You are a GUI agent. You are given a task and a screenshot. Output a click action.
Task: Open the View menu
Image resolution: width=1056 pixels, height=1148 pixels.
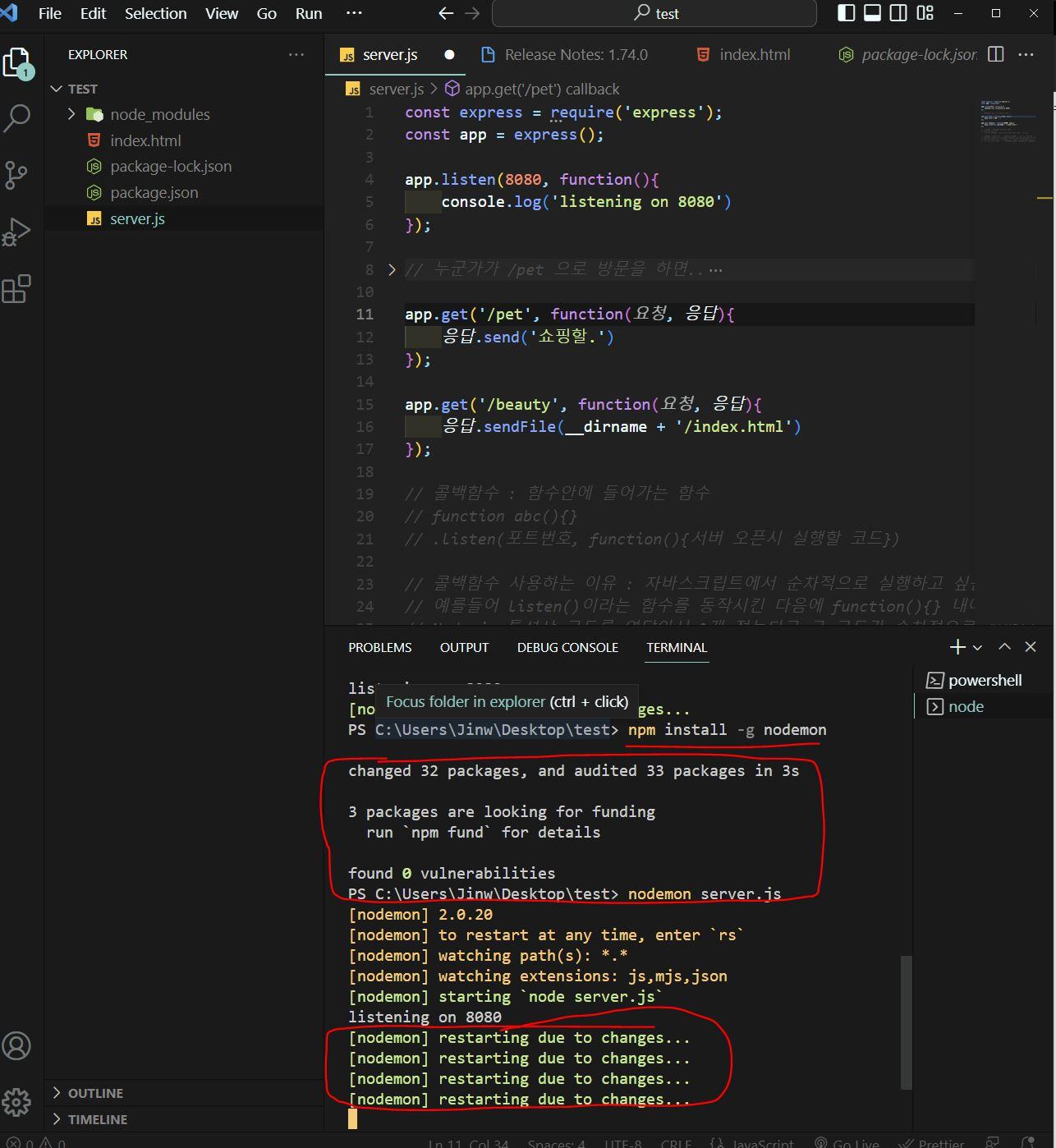click(222, 13)
